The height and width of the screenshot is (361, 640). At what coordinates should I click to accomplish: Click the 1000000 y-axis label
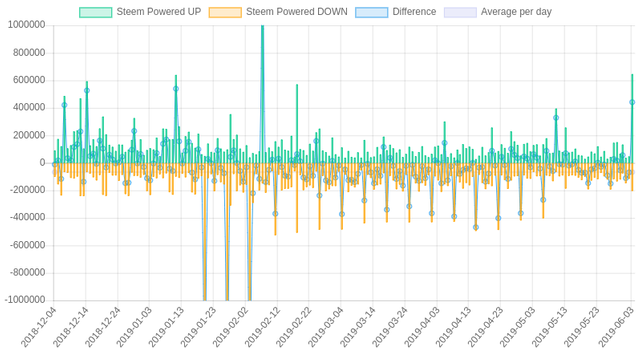pos(27,25)
